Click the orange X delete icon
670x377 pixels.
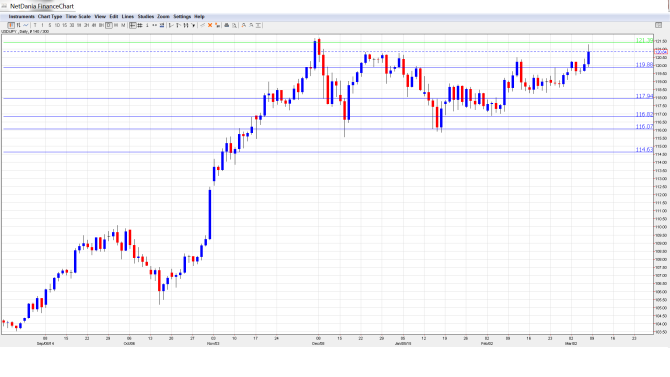210,25
